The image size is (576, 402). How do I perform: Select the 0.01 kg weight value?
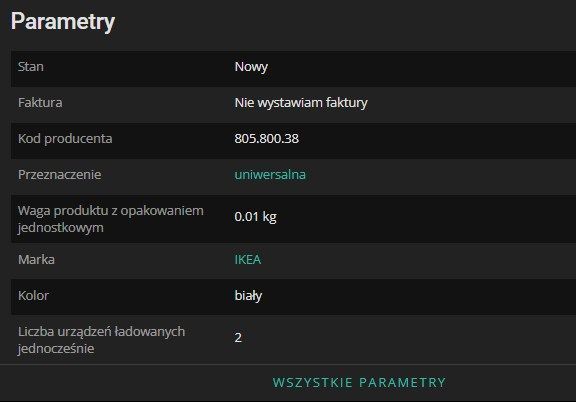255,216
